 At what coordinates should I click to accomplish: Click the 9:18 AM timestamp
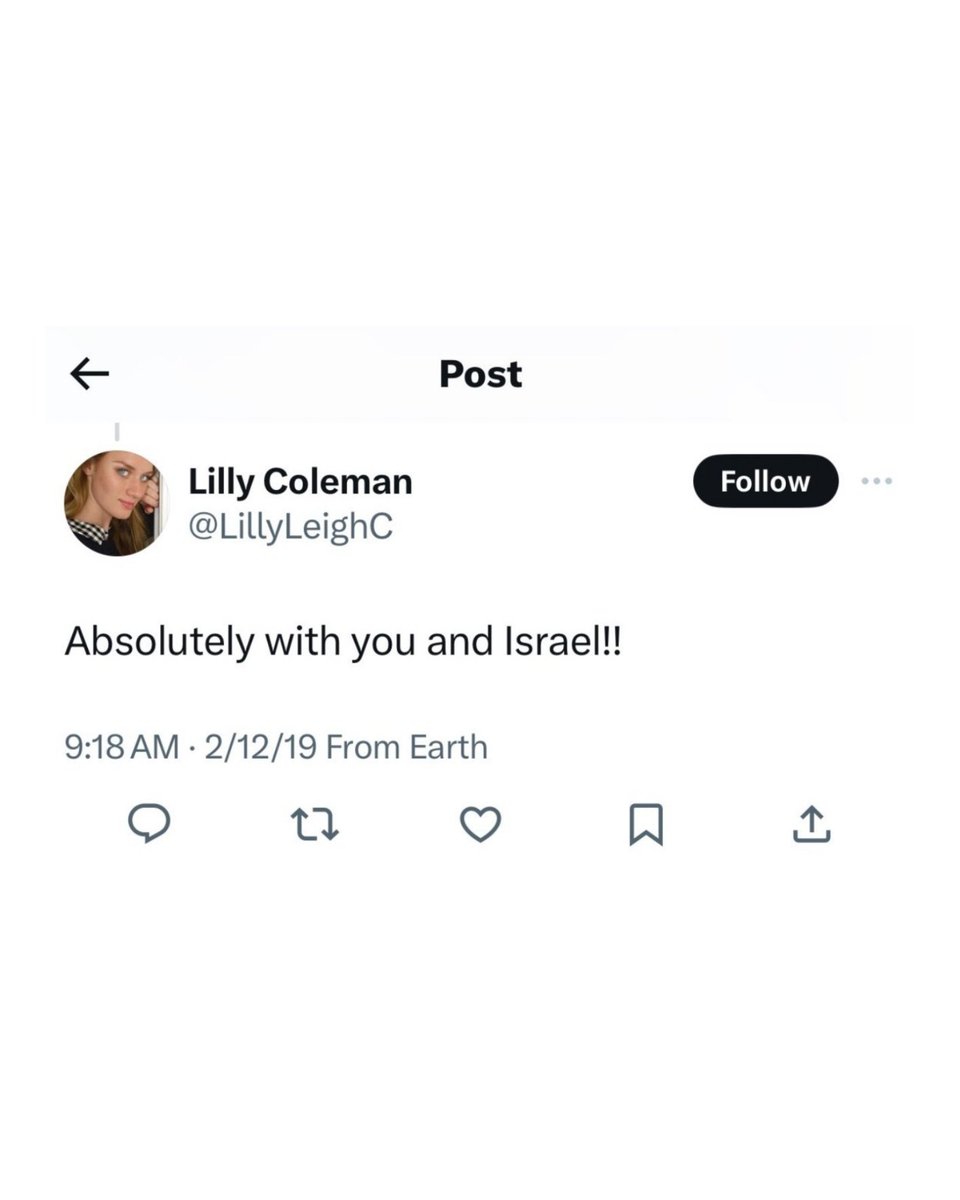click(121, 747)
